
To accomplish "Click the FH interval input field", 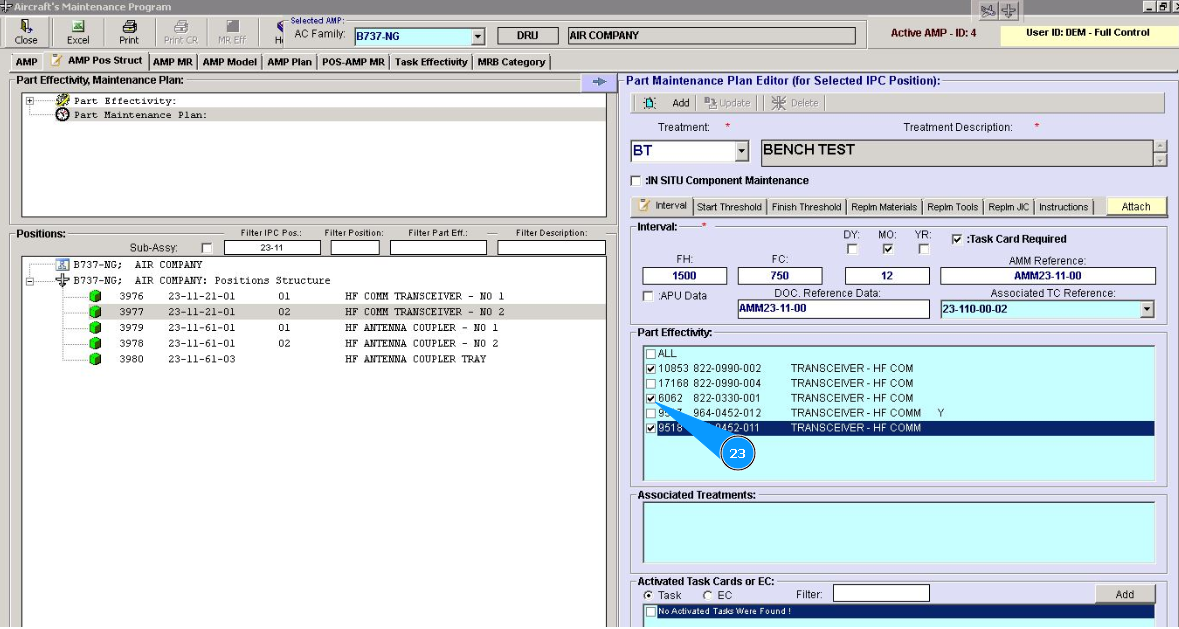I will [684, 276].
